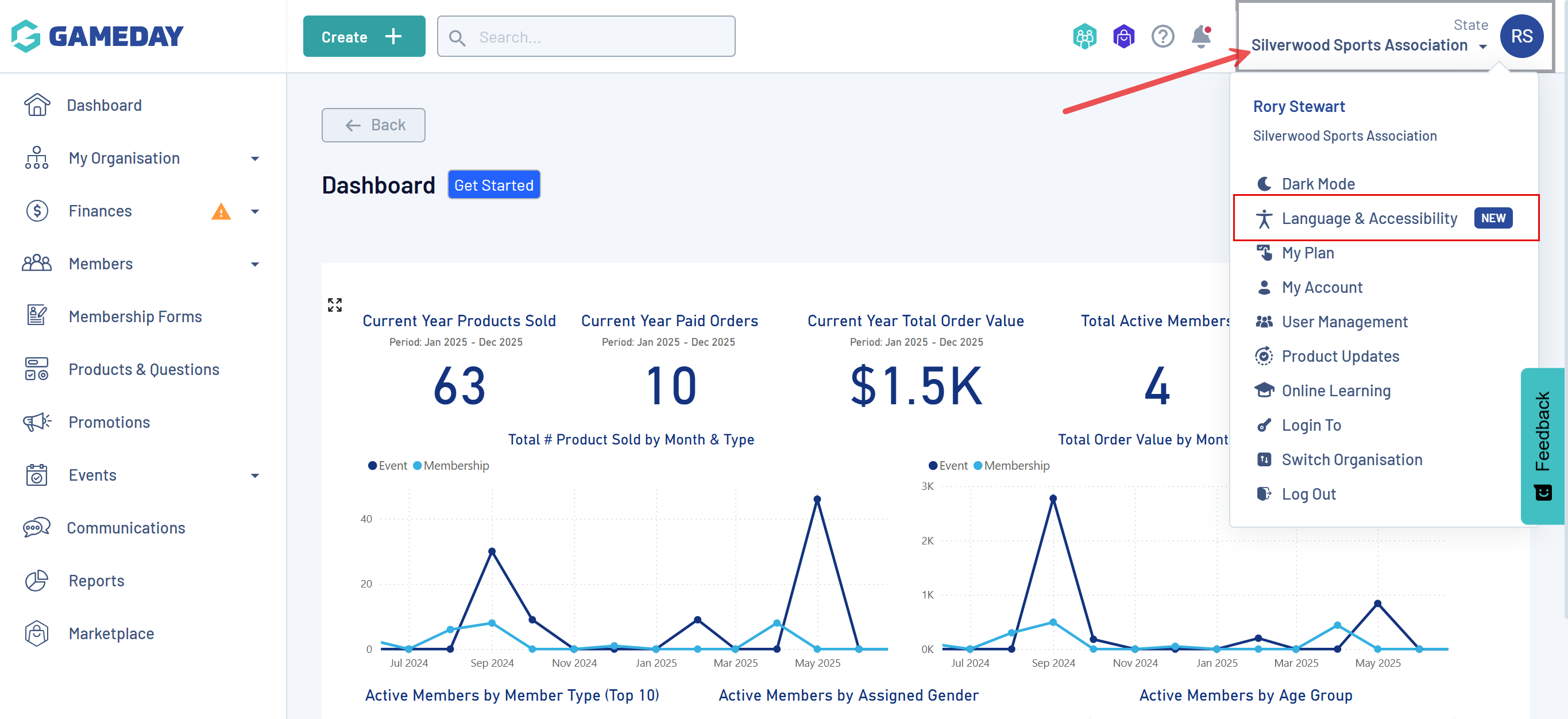Viewport: 1568px width, 719px height.
Task: Click the RS user avatar
Action: [1520, 37]
